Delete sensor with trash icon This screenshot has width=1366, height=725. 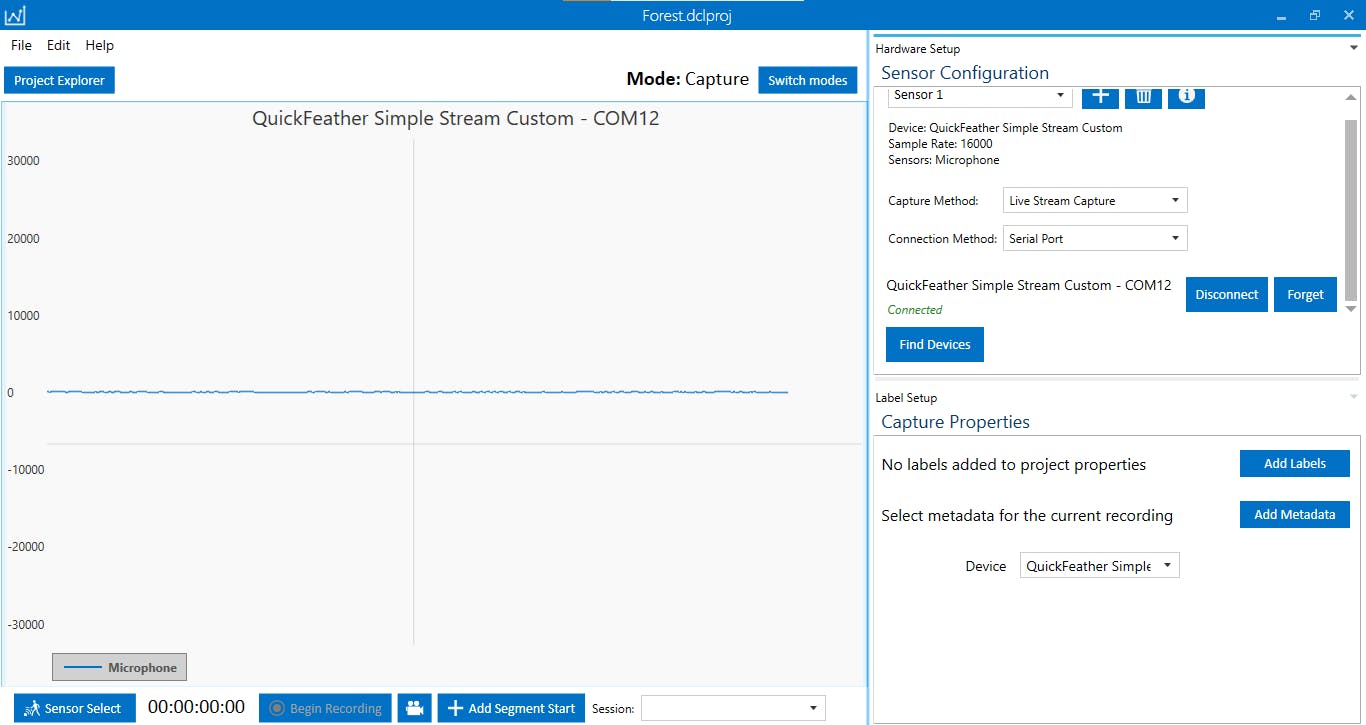(x=1143, y=96)
